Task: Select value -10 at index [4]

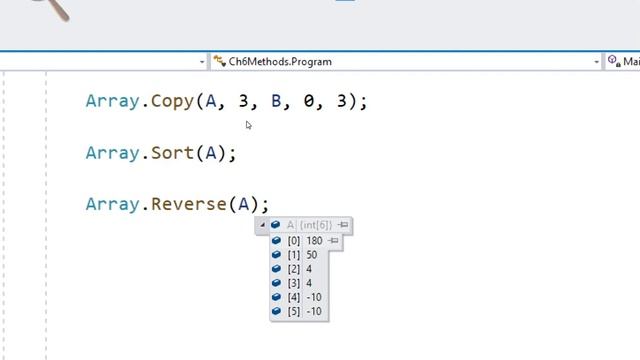Action: point(314,297)
